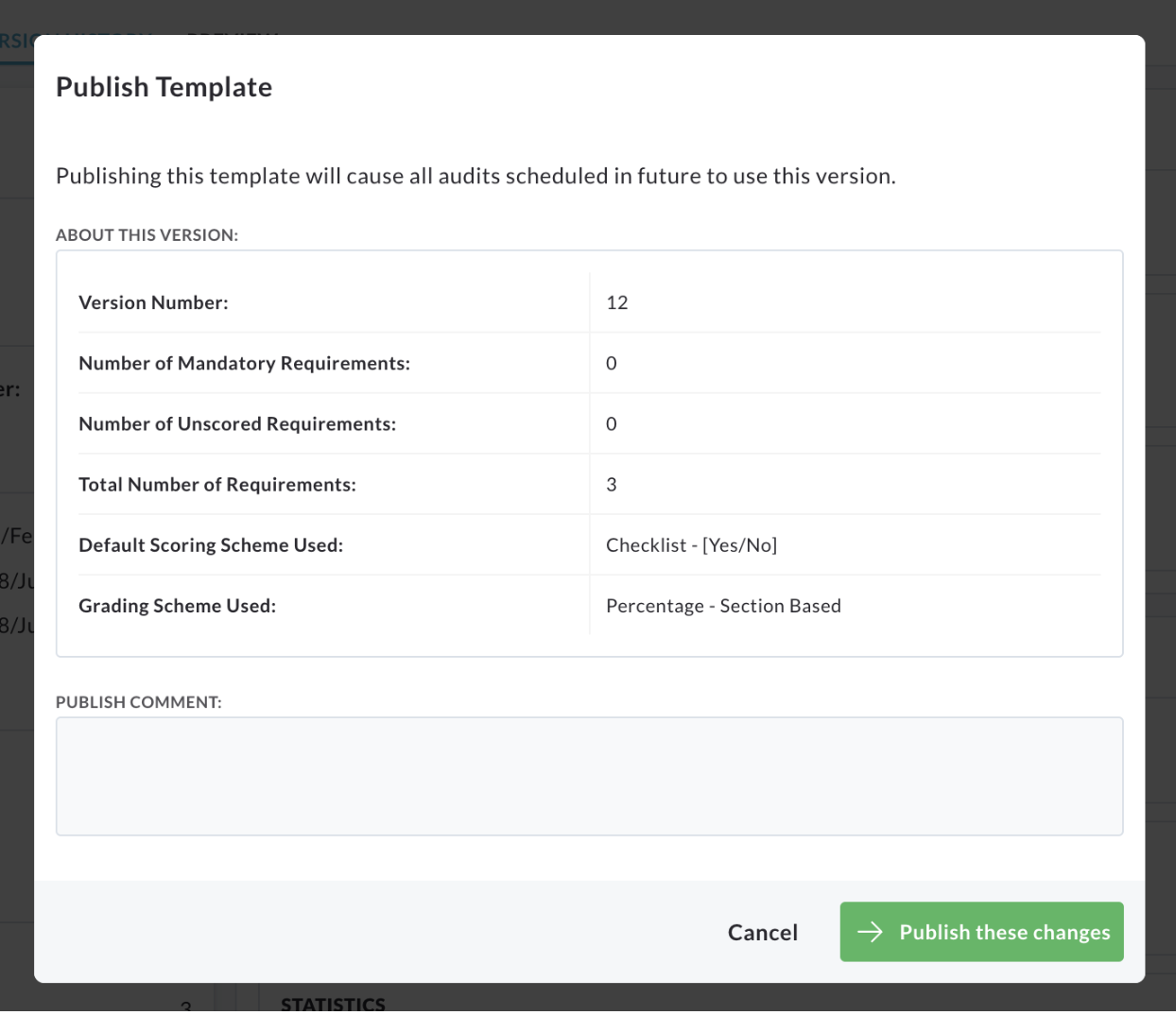
Task: Click the 'PUBLISH COMMENT:' heading
Action: [x=139, y=702]
